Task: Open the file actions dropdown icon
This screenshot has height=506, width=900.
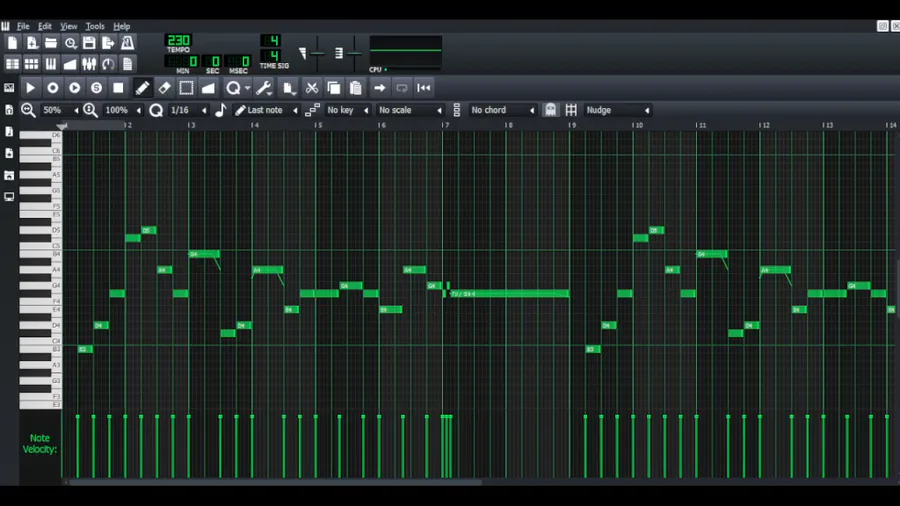Action: (289, 88)
